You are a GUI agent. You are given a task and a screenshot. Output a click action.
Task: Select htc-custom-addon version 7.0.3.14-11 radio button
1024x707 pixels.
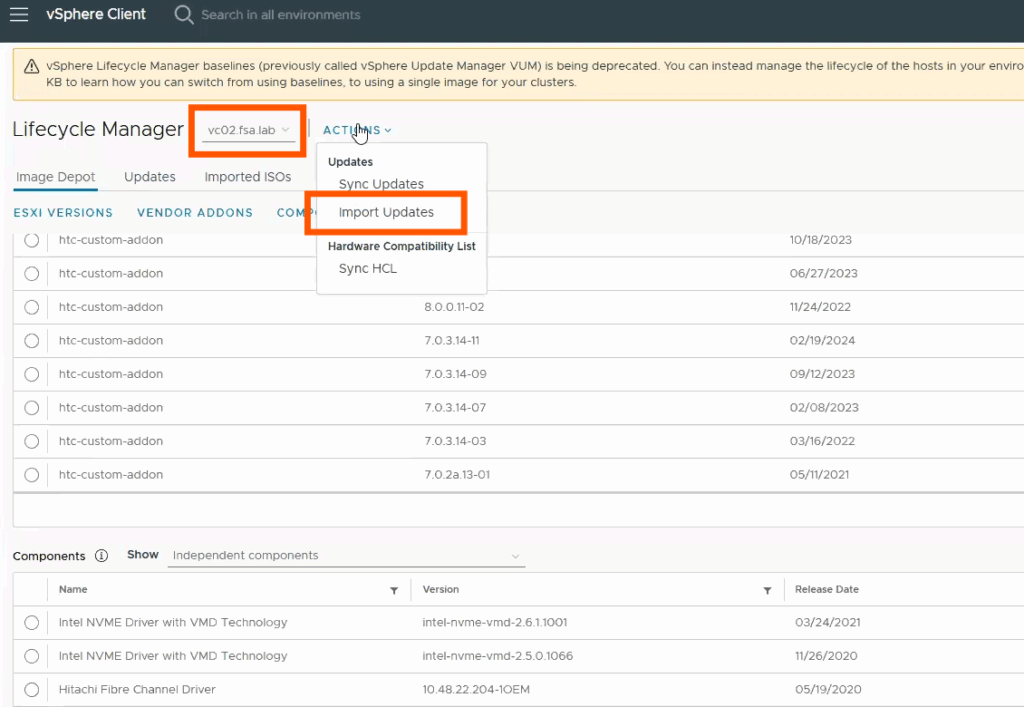(x=32, y=340)
